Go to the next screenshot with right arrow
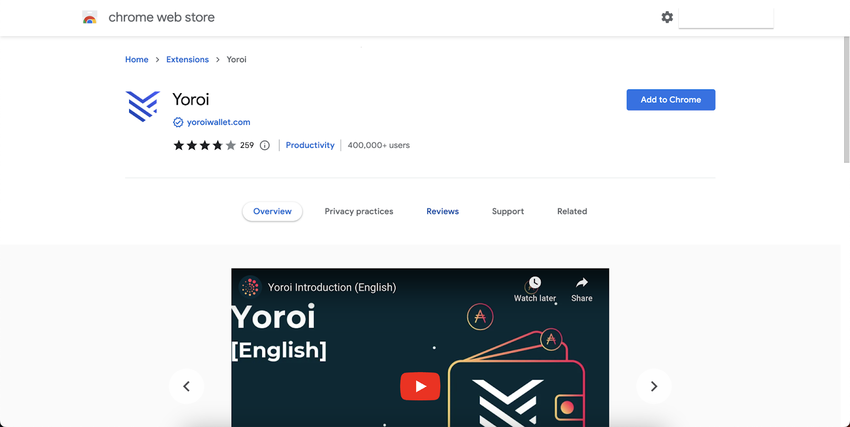Image resolution: width=850 pixels, height=427 pixels. point(654,386)
